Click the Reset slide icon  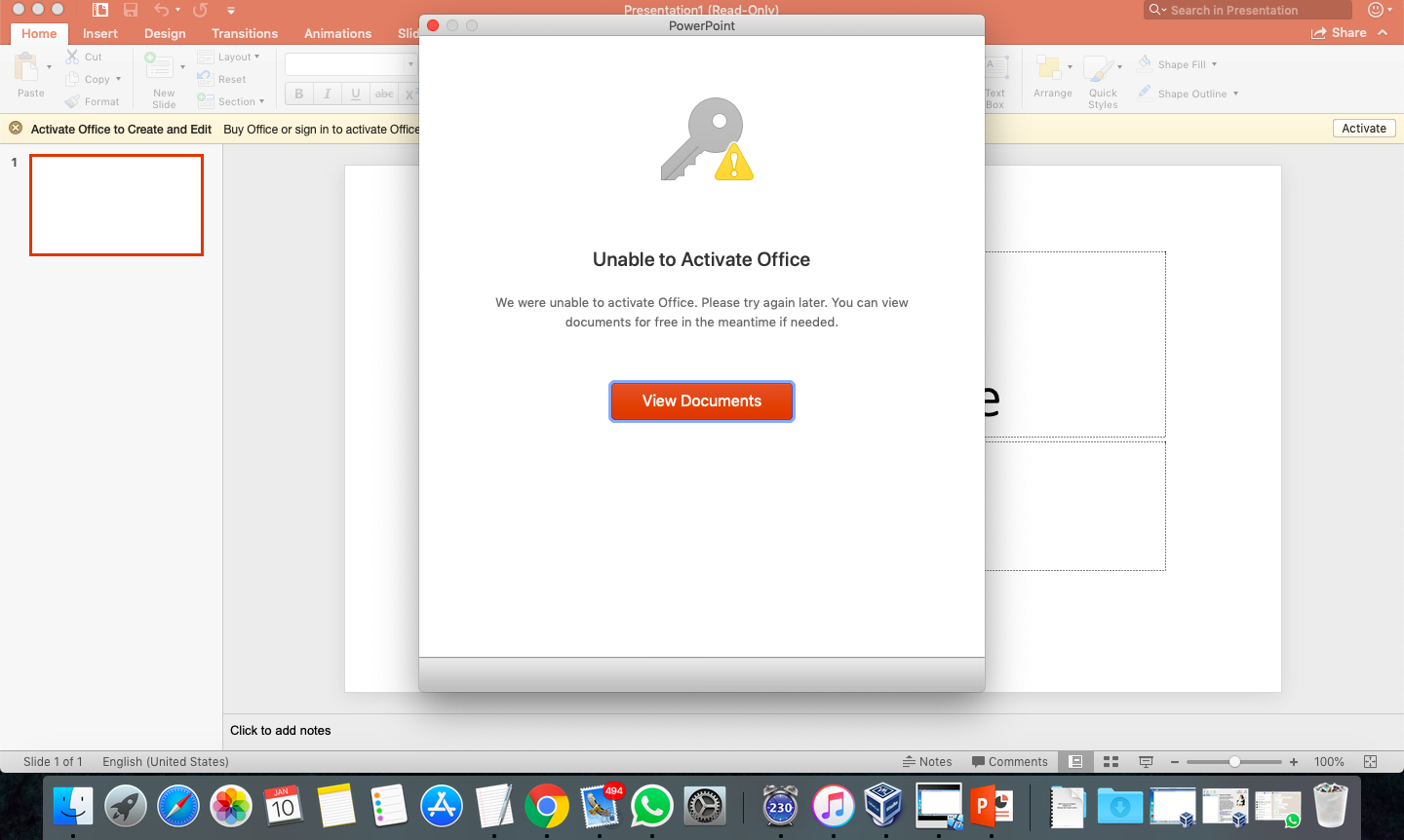coord(205,79)
